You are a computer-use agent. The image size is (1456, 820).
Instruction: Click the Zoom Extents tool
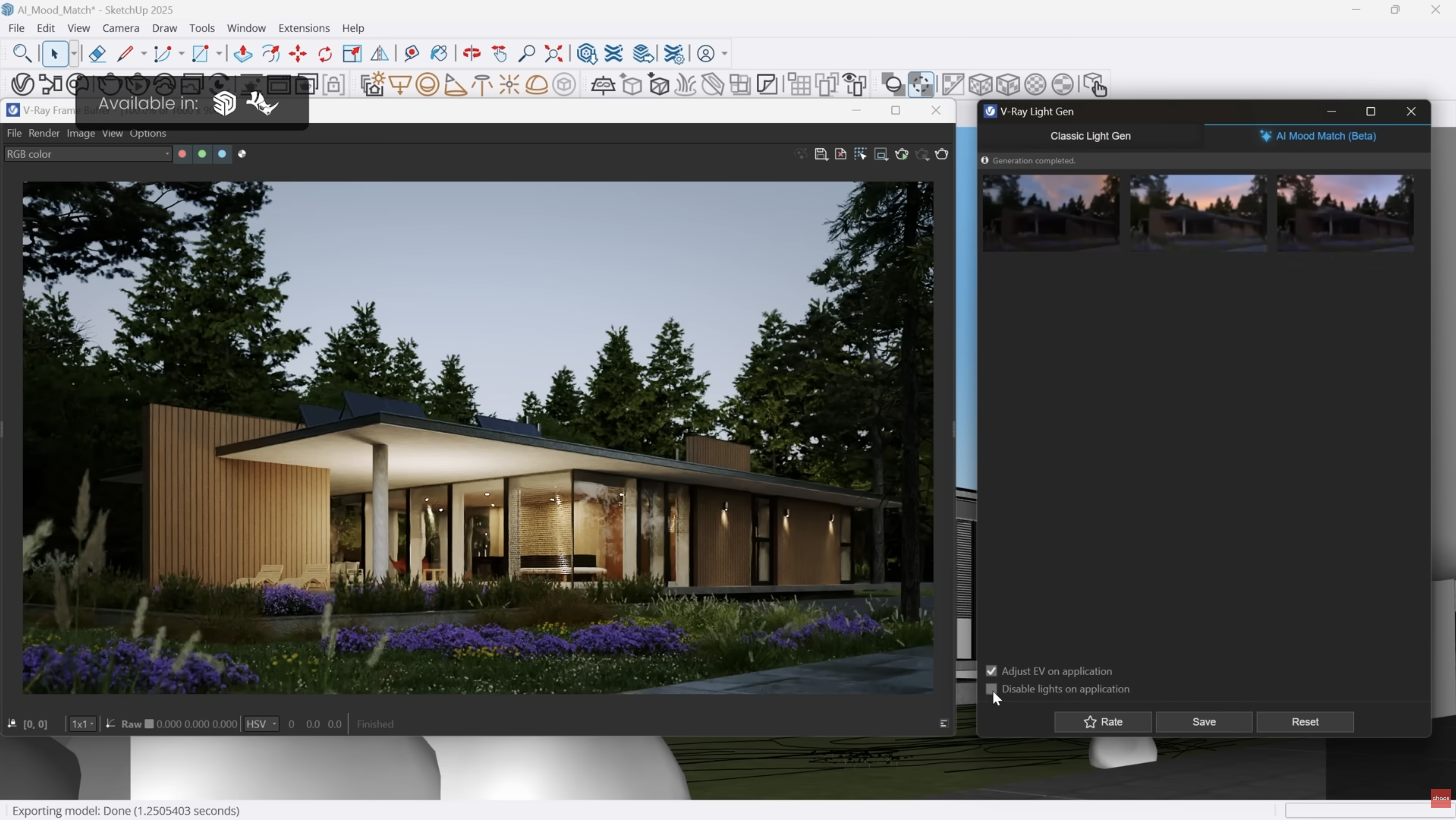(x=554, y=54)
